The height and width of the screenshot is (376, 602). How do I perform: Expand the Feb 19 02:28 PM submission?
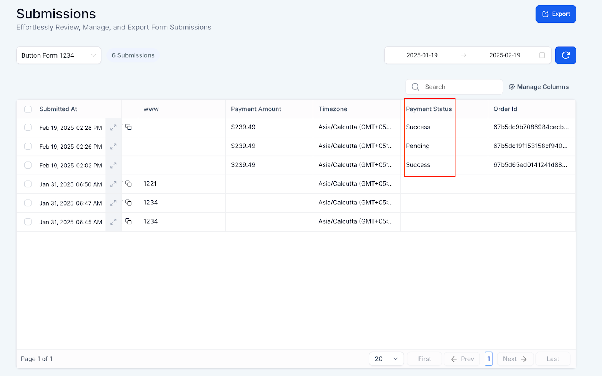[113, 127]
